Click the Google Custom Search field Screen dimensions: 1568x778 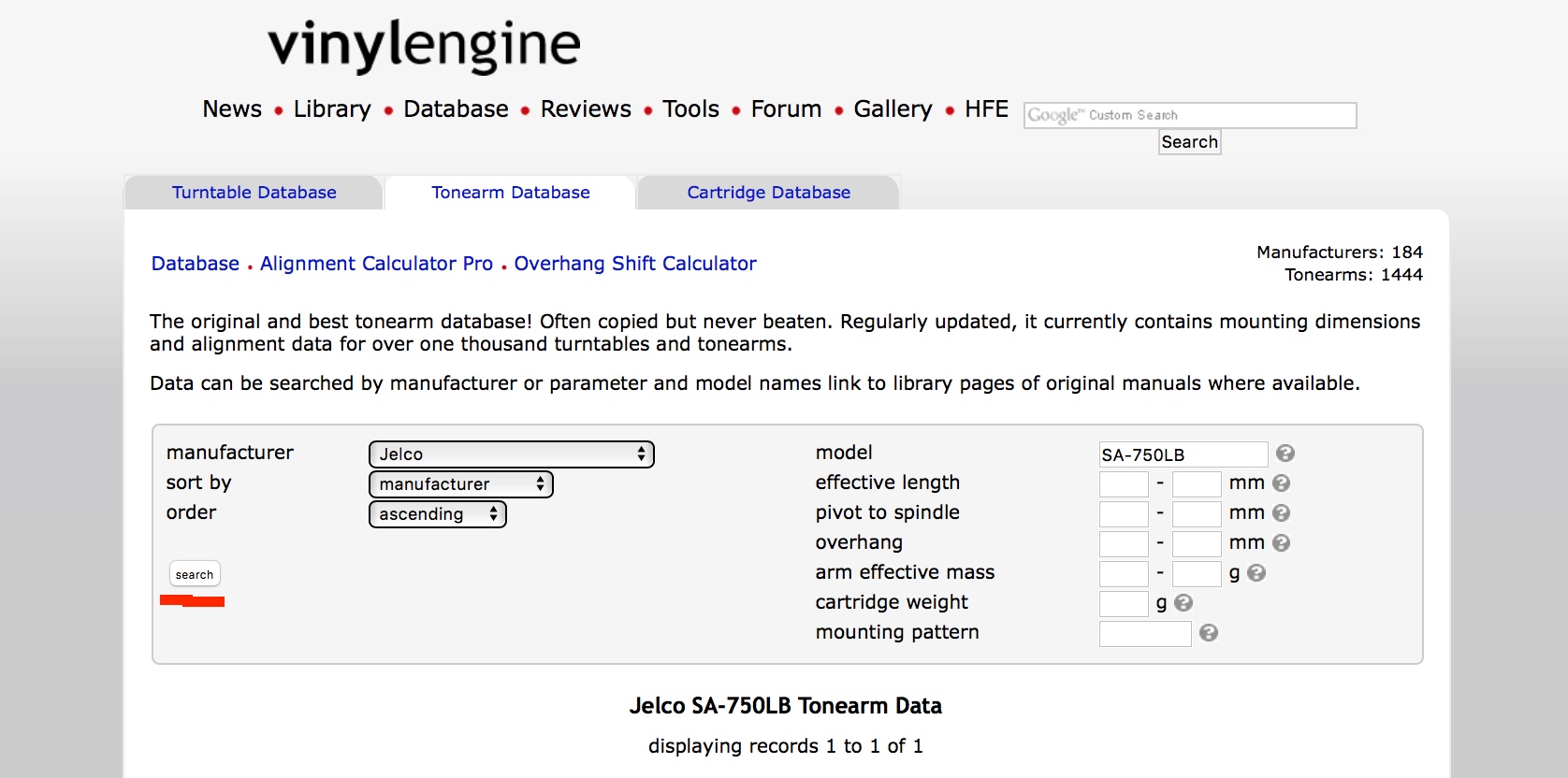1189,115
